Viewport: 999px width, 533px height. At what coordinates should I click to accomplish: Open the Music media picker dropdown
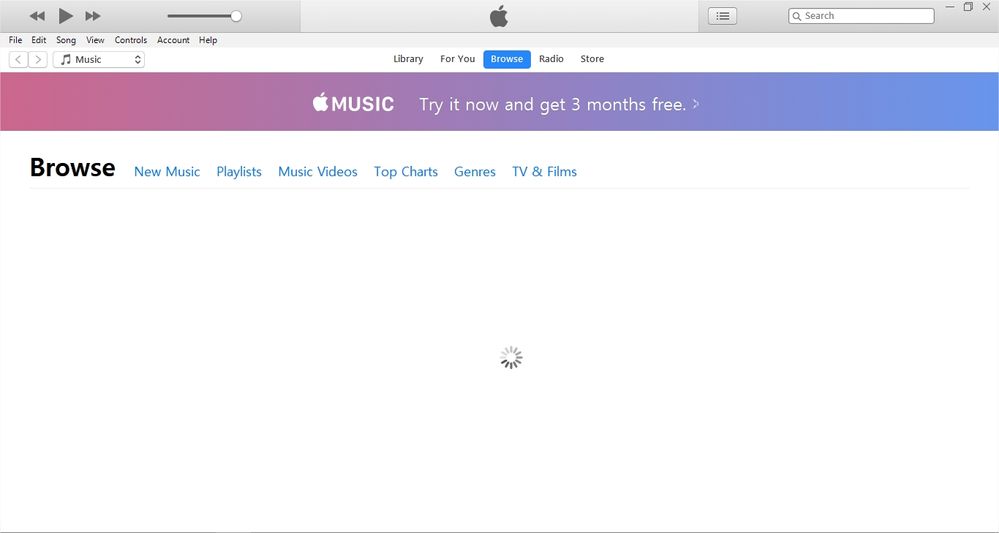99,59
